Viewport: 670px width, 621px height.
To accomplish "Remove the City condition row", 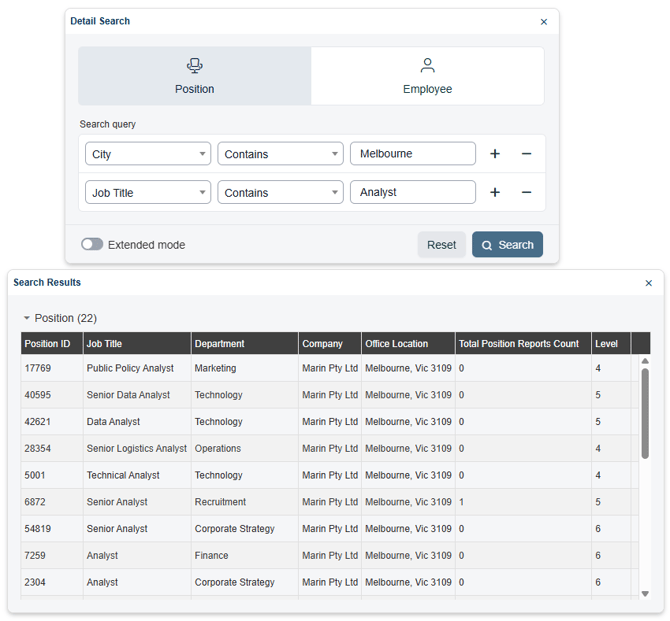I will pyautogui.click(x=526, y=154).
